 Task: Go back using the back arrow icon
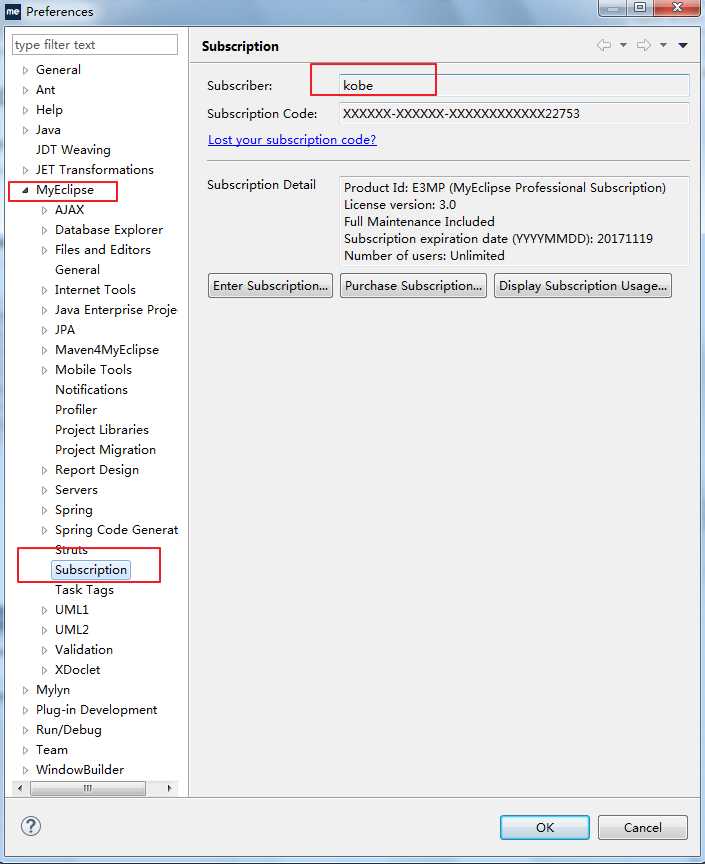click(x=604, y=45)
